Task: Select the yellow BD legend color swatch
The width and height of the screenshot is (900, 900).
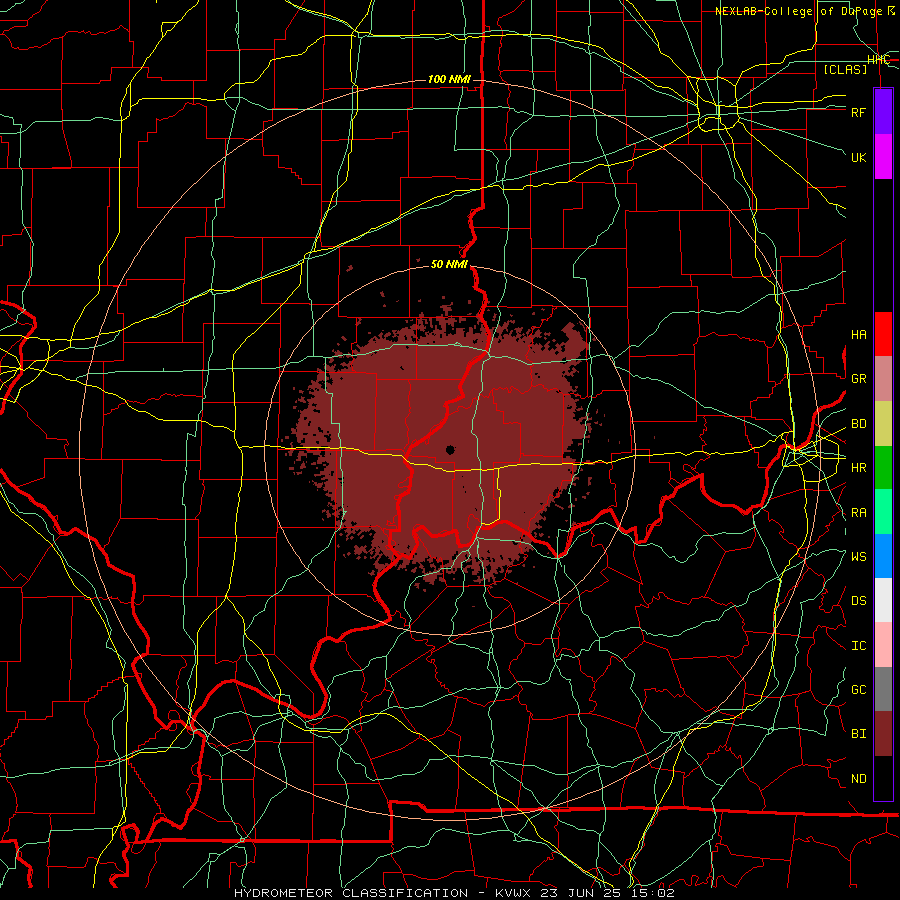Action: click(883, 424)
